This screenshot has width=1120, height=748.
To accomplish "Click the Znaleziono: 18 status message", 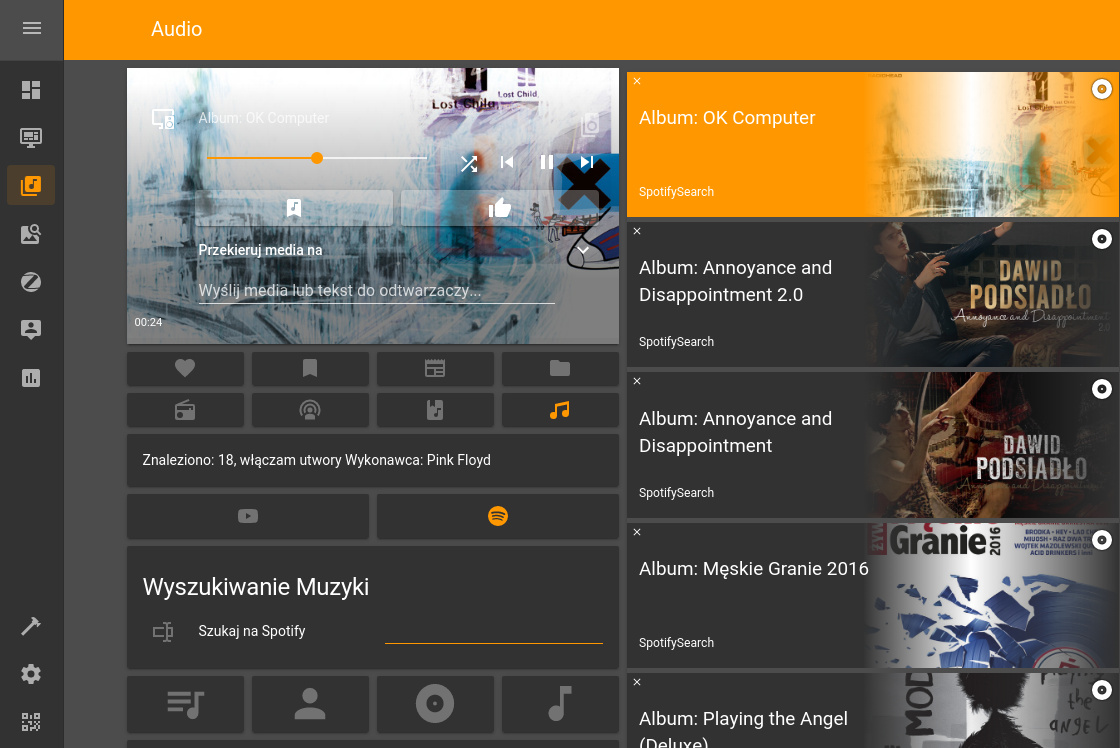I will point(316,460).
